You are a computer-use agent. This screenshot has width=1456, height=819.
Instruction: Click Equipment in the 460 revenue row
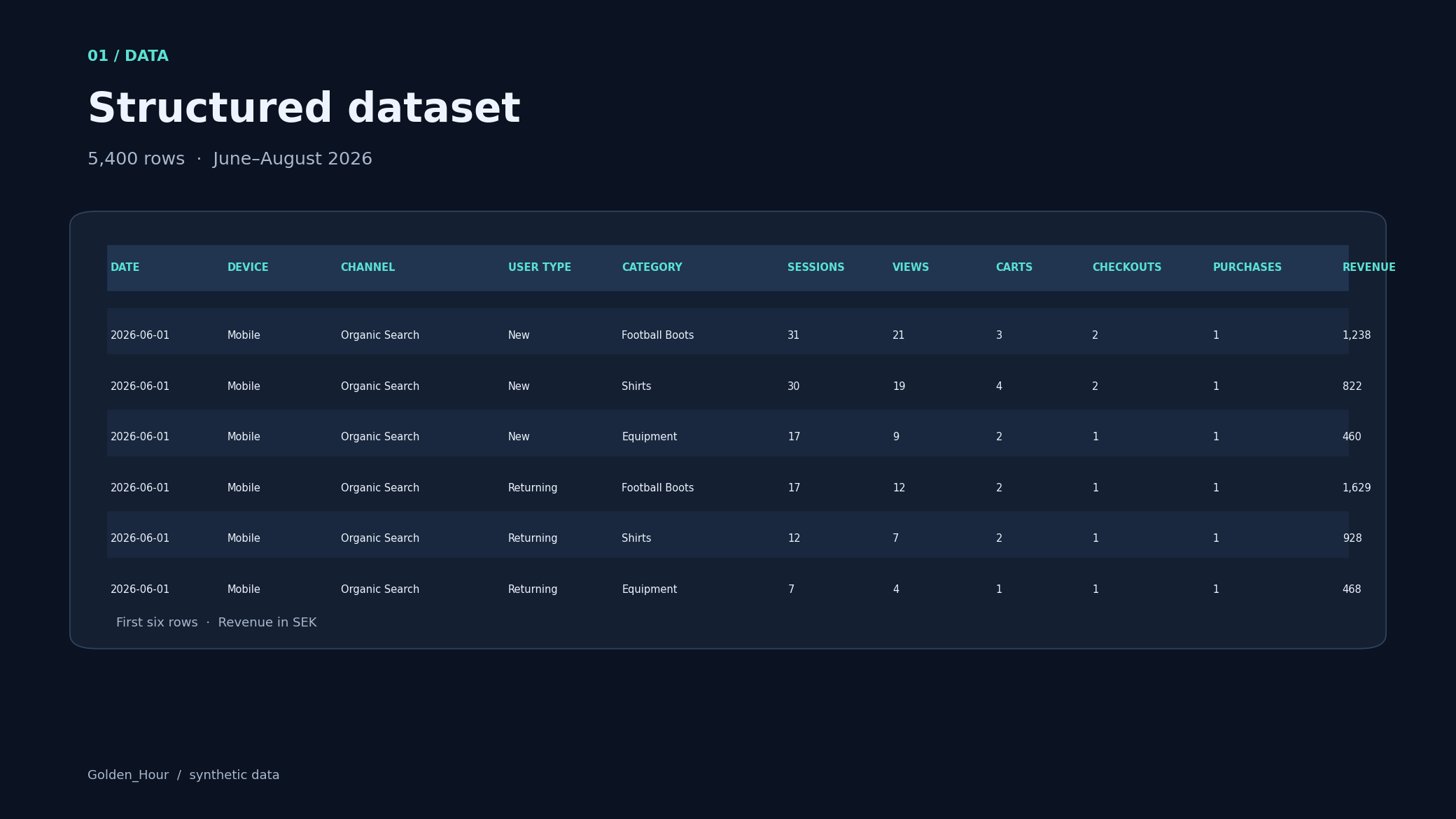tap(649, 437)
